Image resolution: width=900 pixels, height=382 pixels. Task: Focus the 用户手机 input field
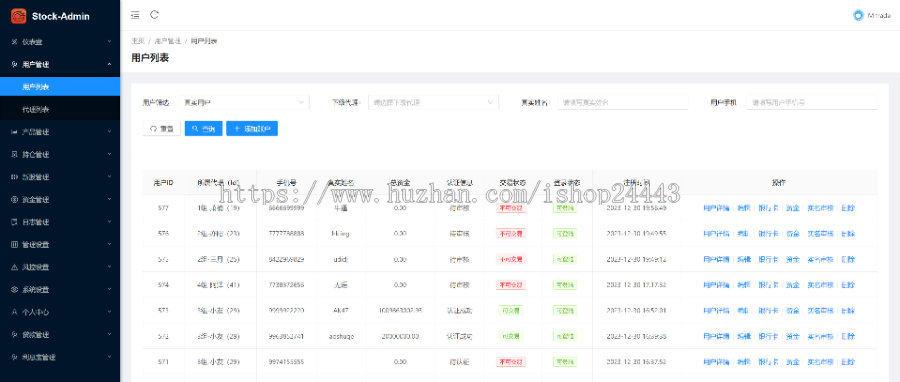coord(812,102)
